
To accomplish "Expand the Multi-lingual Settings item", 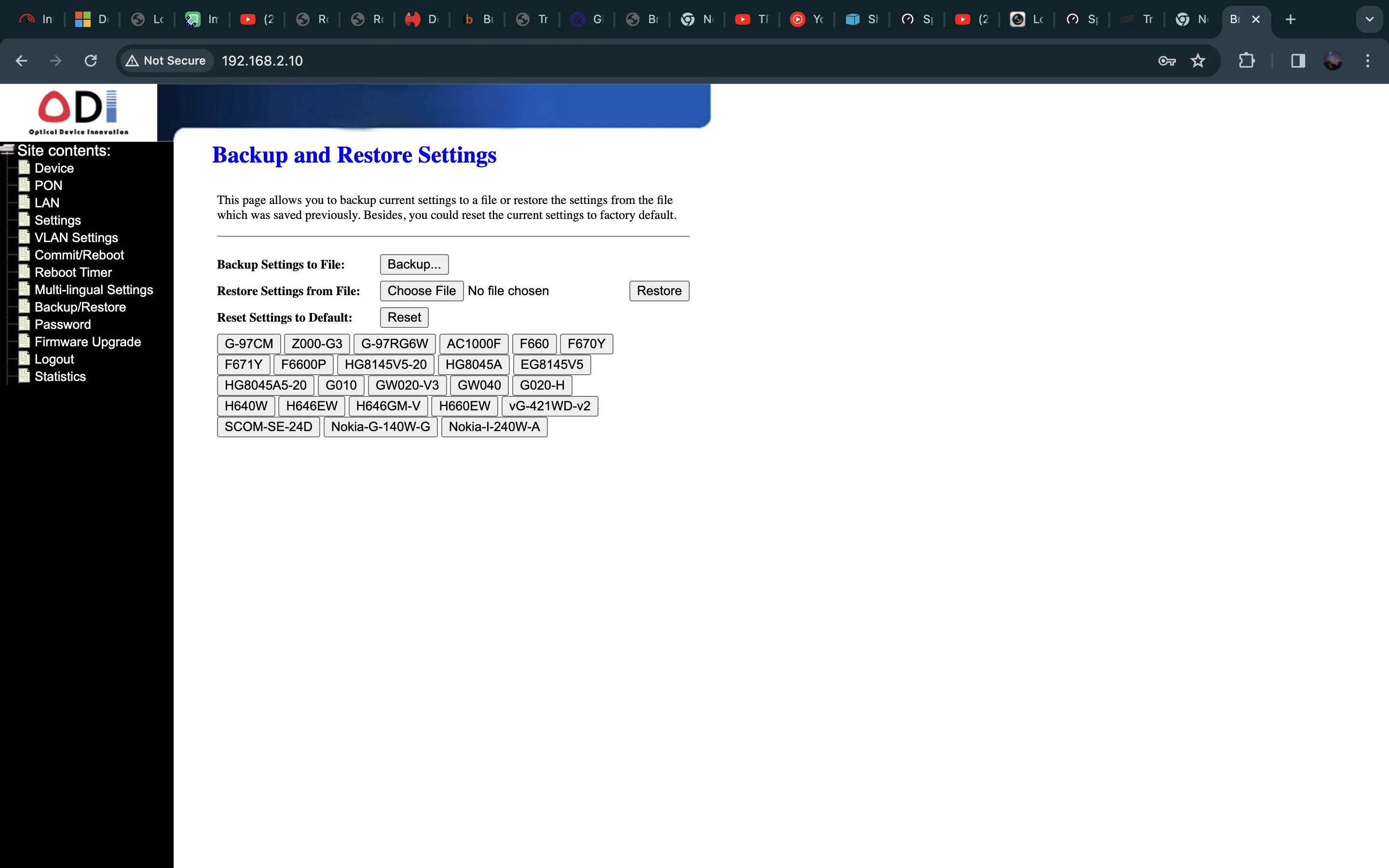I will (x=93, y=290).
